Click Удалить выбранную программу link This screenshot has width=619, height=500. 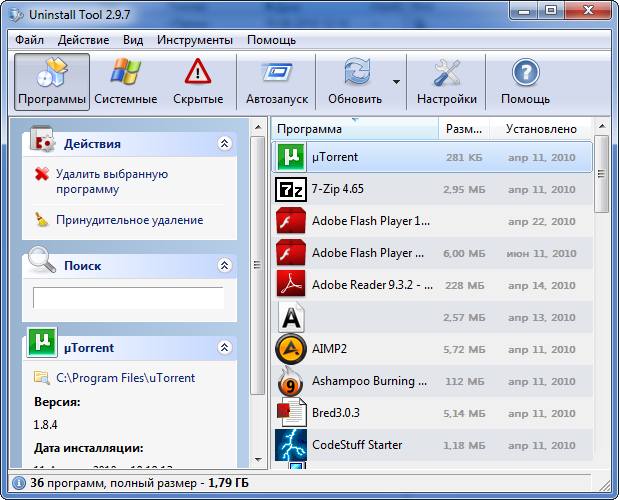point(112,182)
